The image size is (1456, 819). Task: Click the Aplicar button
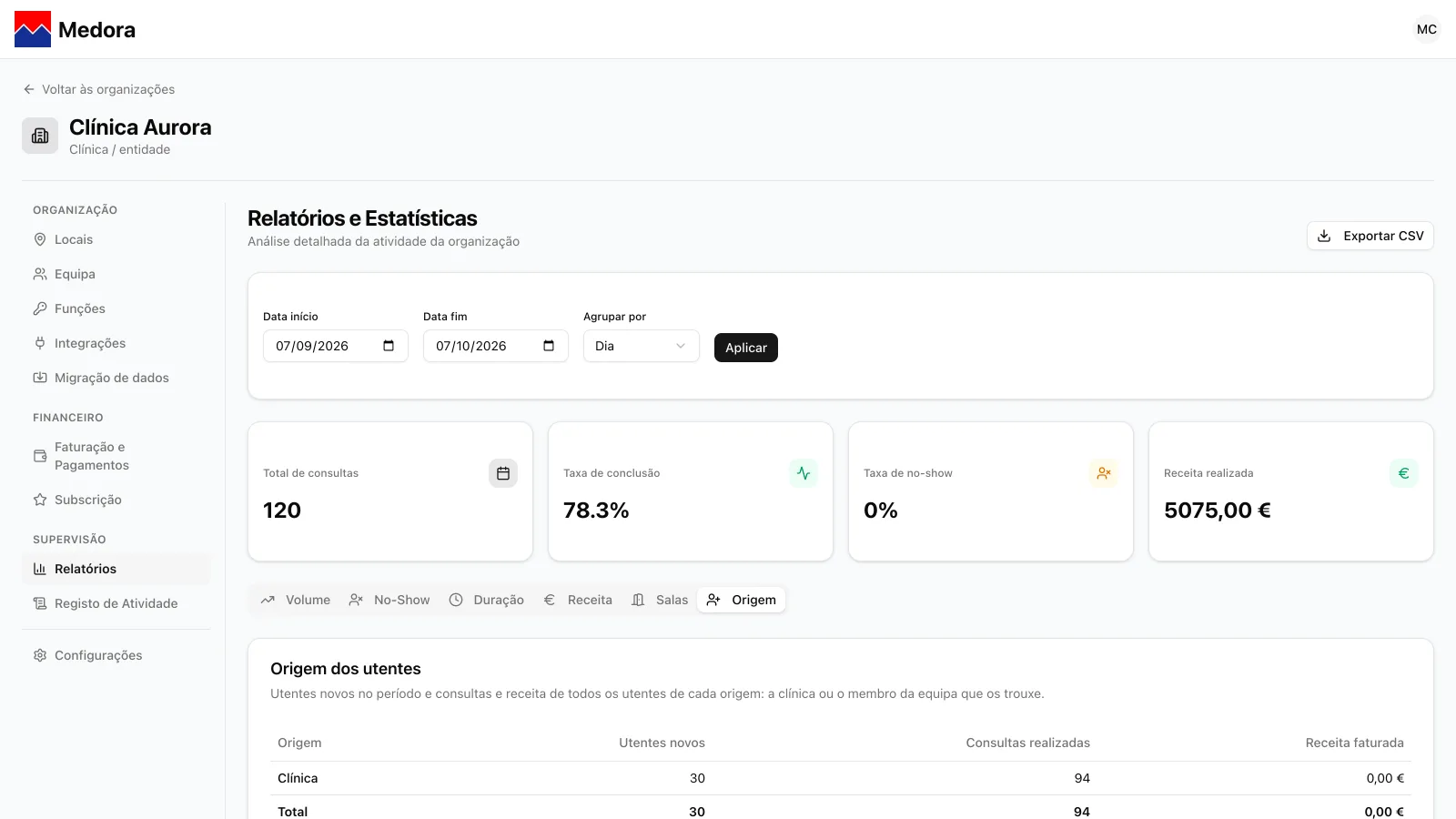point(746,348)
